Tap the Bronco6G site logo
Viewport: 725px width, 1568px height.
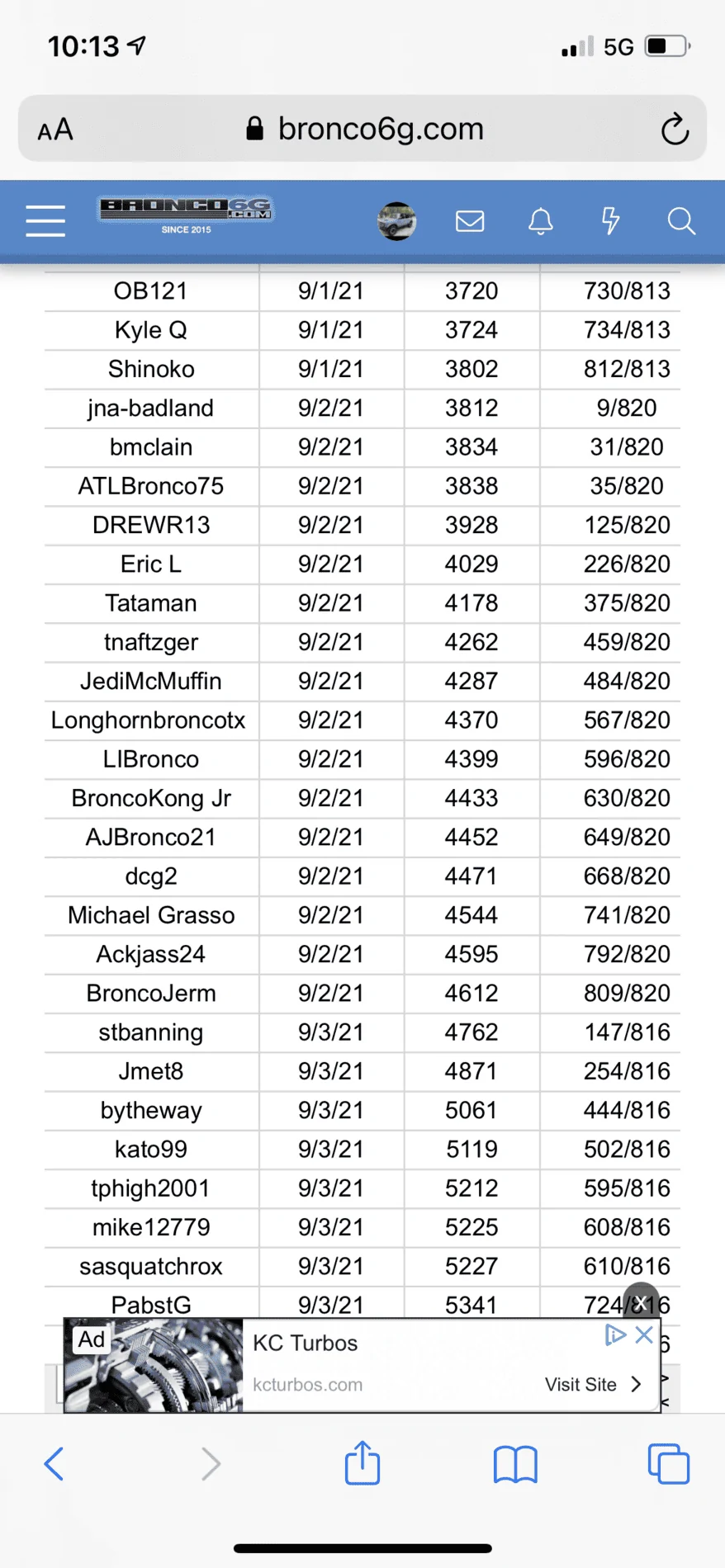tap(186, 215)
